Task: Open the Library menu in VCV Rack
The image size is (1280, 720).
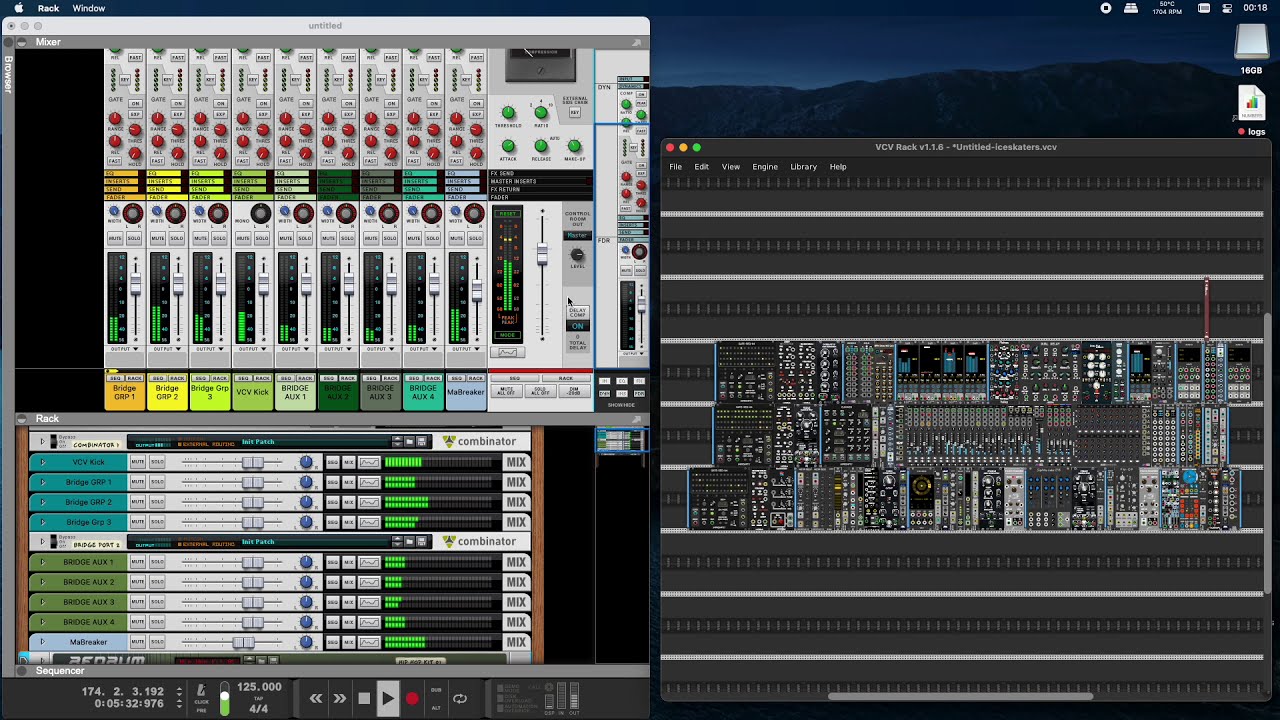Action: click(x=803, y=167)
